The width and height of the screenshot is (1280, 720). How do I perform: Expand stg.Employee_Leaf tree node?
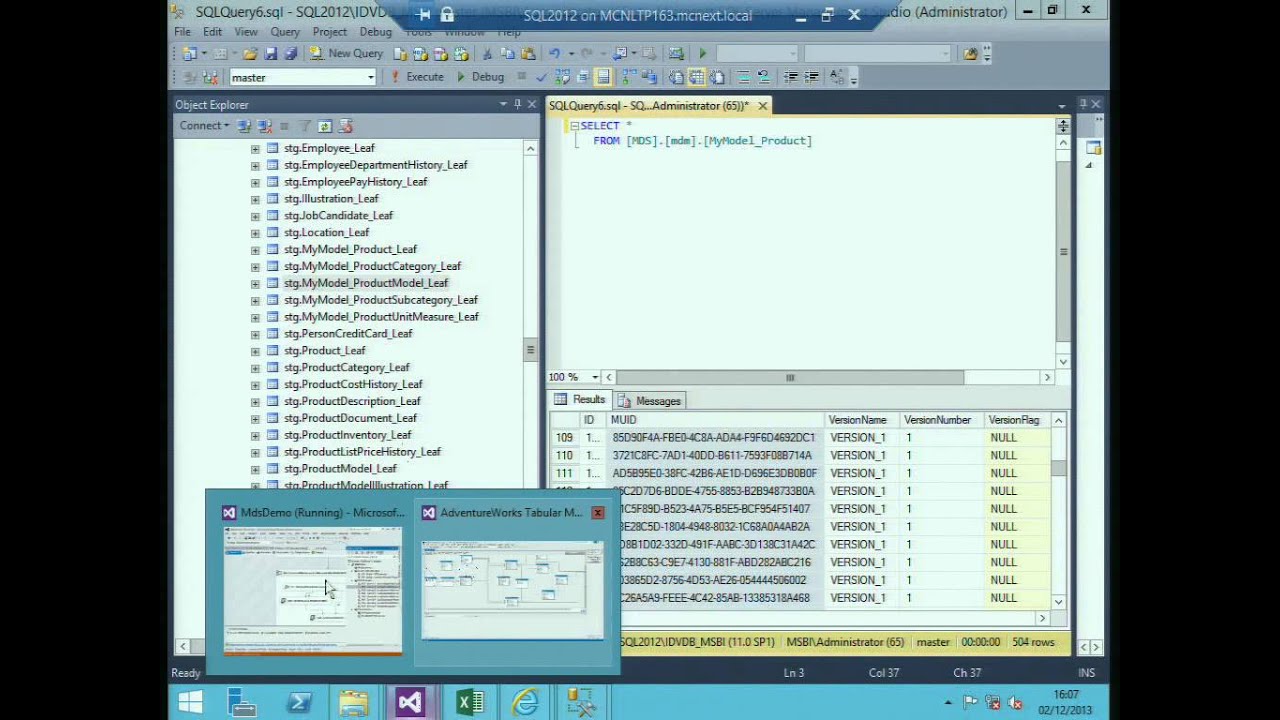click(x=255, y=148)
